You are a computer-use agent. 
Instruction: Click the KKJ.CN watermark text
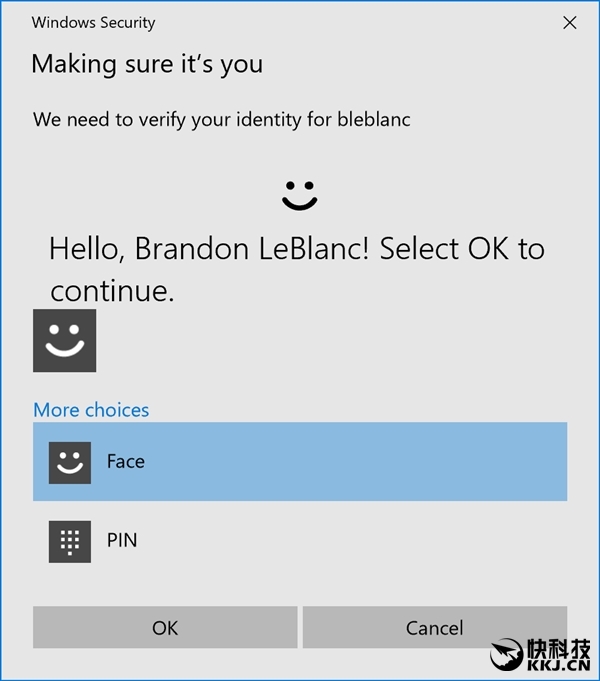coord(564,667)
